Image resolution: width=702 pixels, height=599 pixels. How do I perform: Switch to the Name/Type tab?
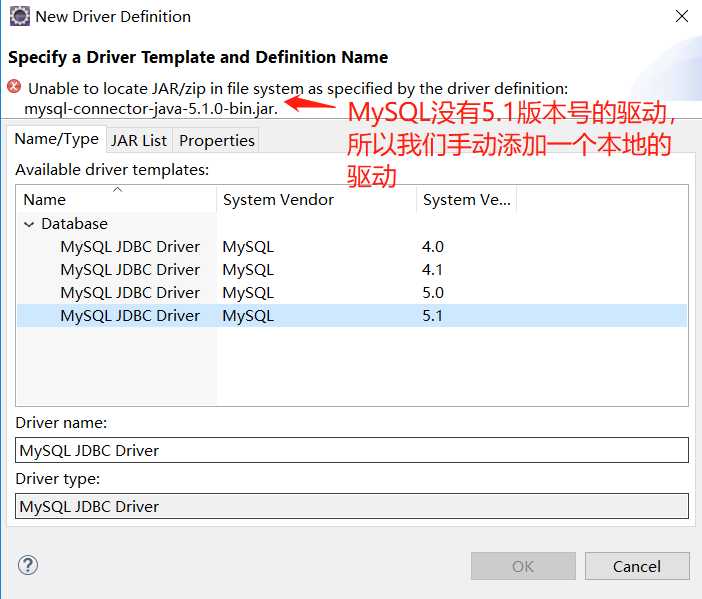click(x=56, y=139)
